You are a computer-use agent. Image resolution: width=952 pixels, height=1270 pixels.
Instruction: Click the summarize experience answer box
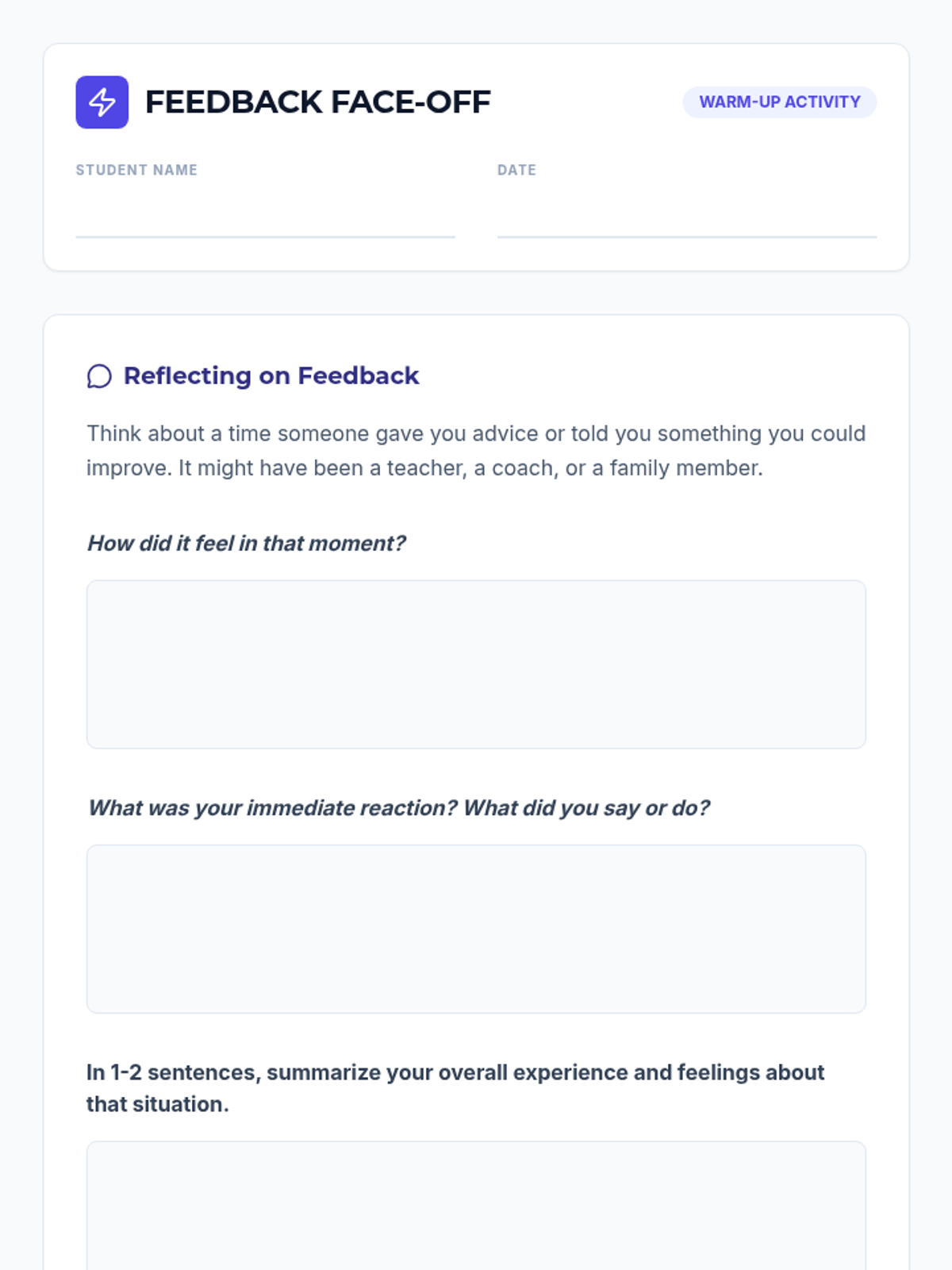476,1206
